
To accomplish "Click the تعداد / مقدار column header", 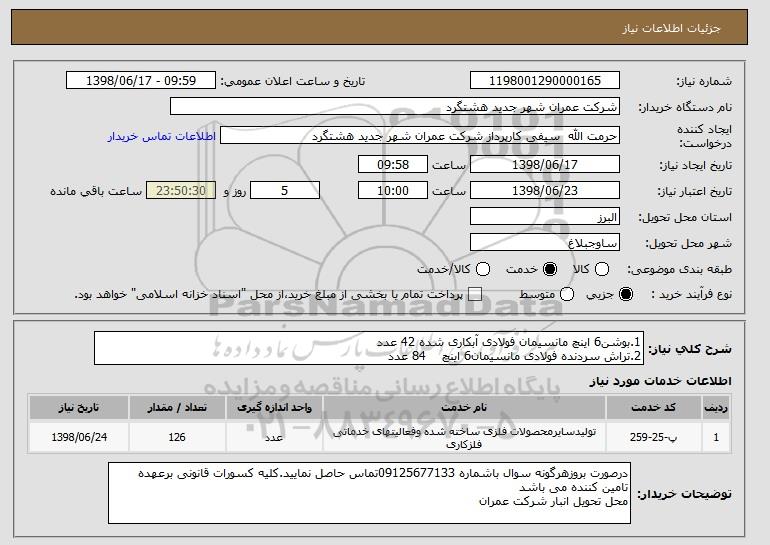I will point(177,408).
